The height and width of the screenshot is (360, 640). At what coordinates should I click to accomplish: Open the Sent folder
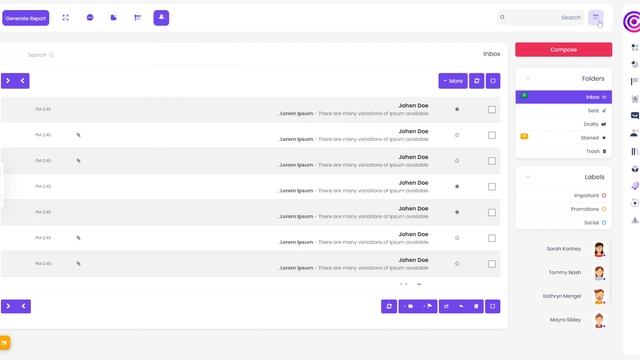click(564, 111)
